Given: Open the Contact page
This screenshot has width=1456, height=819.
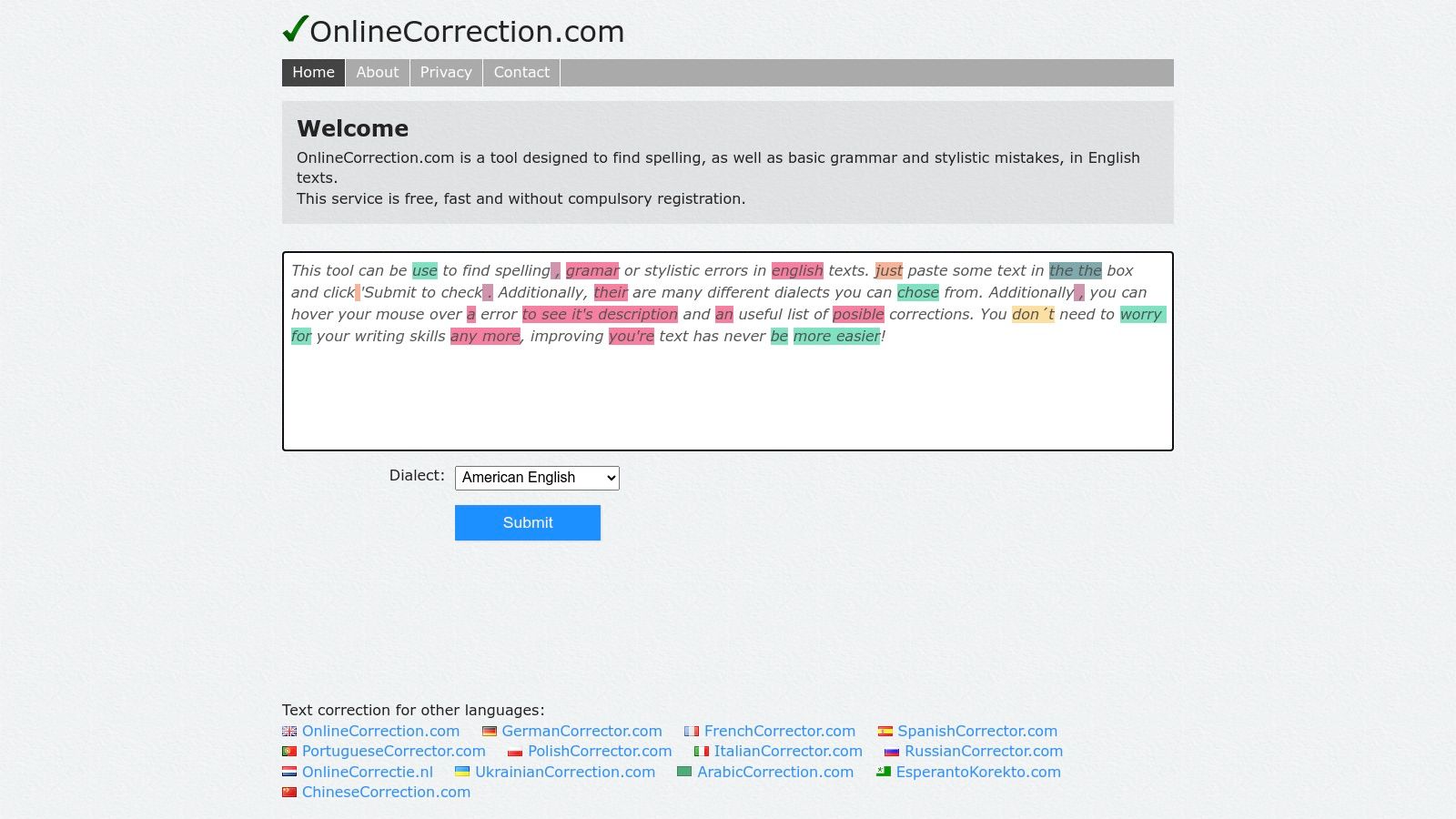Looking at the screenshot, I should point(521,73).
